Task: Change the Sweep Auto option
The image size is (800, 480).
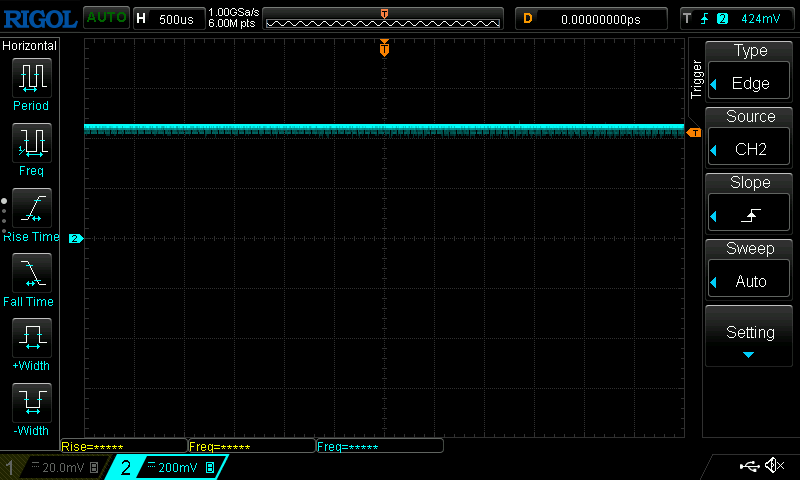Action: [750, 271]
